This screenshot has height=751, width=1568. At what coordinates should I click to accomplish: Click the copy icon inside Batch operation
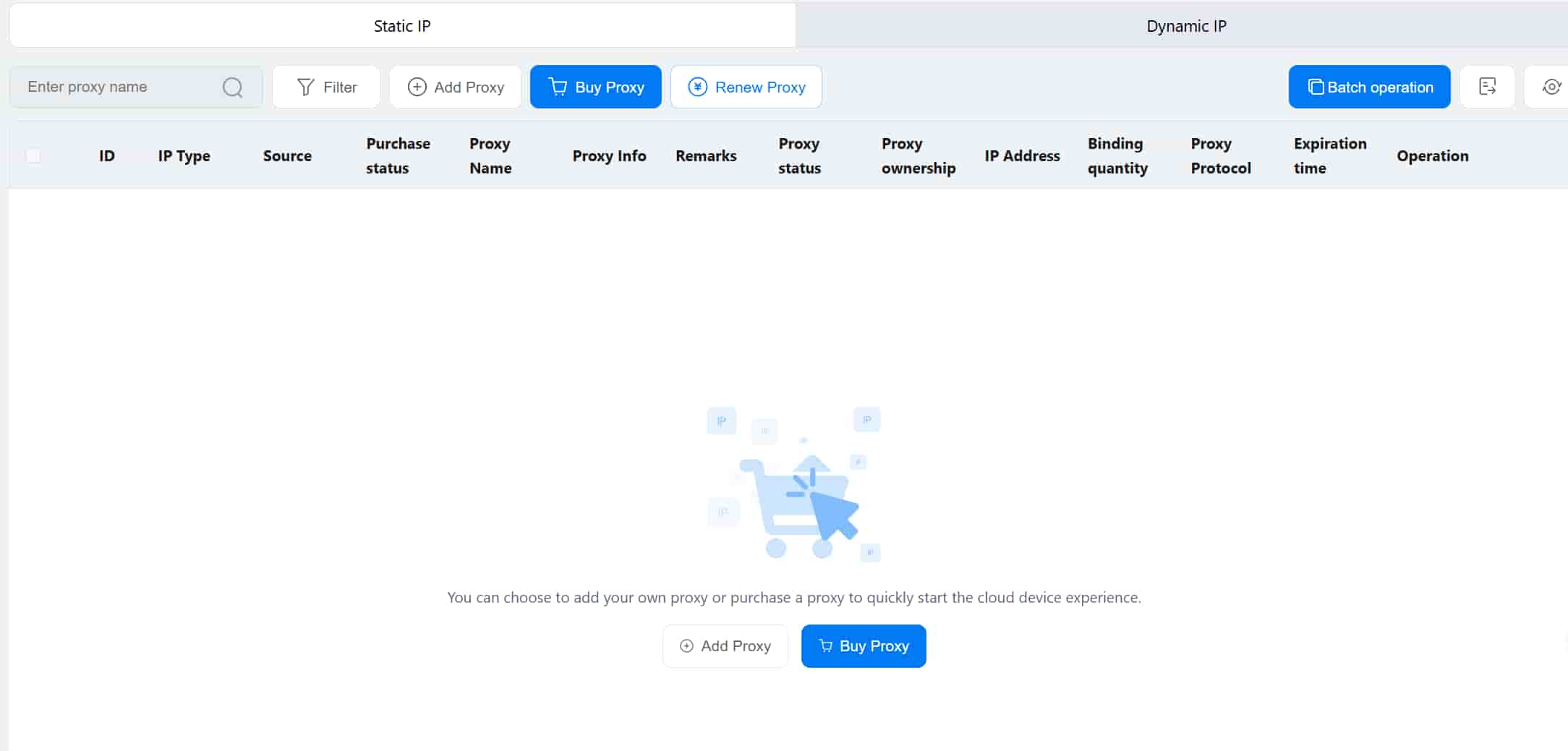tap(1315, 86)
